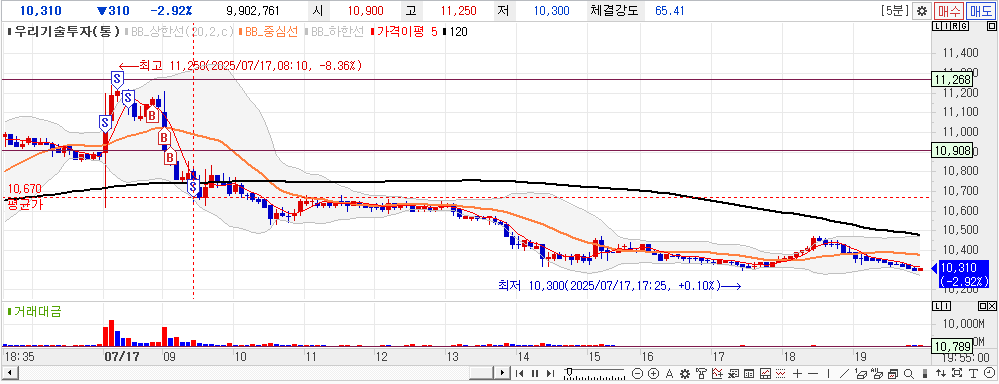Toggle the G button atop the price axis
The height and width of the screenshot is (384, 999).
pos(963,26)
